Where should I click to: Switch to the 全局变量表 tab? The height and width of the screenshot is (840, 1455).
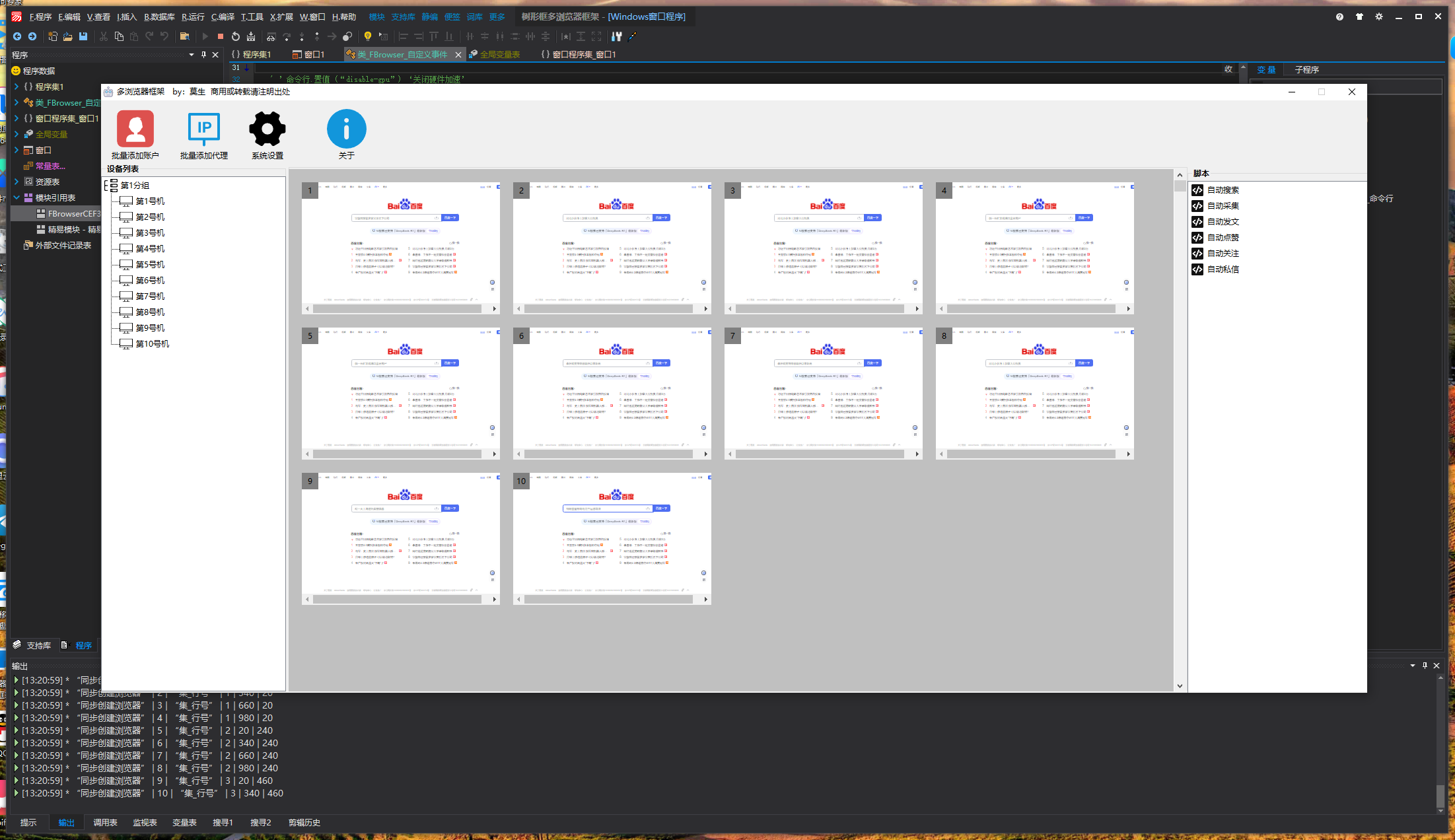(499, 55)
